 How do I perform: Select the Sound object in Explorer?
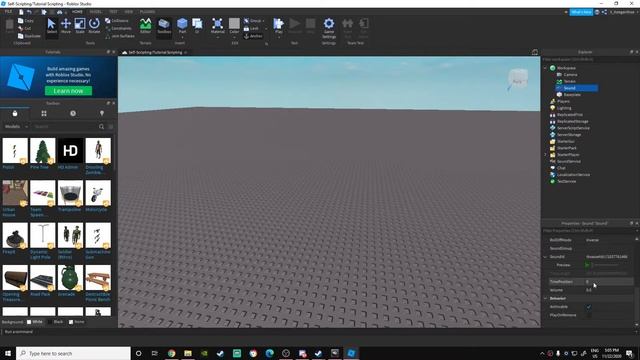point(576,88)
